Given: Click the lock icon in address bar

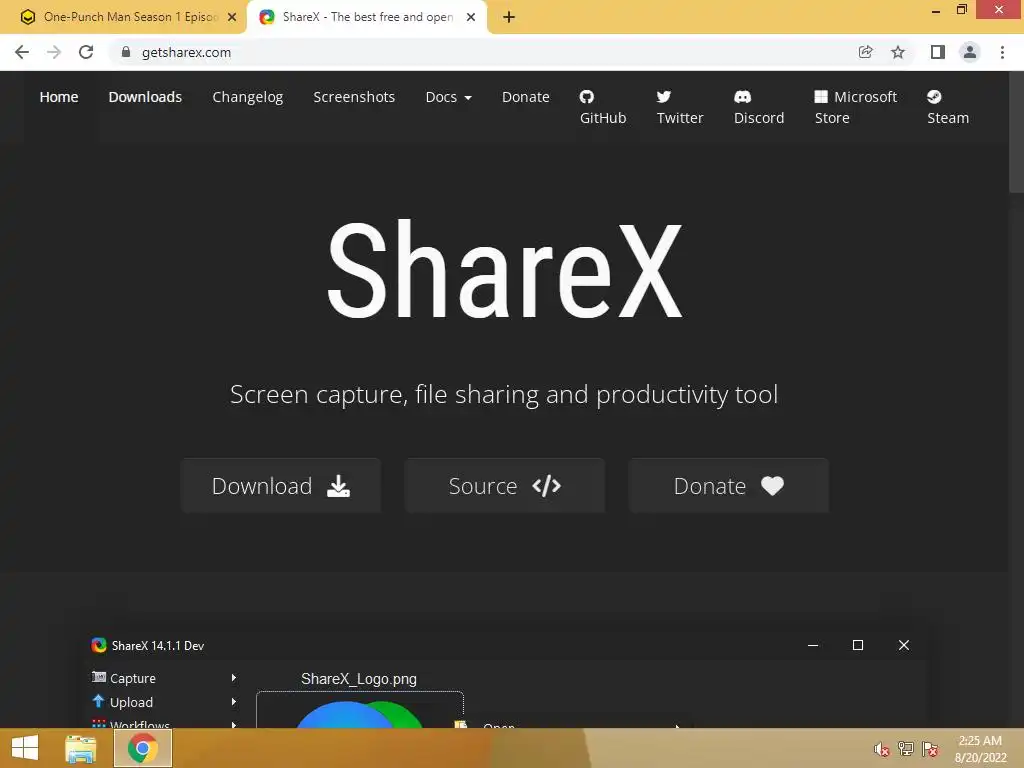Looking at the screenshot, I should [126, 52].
